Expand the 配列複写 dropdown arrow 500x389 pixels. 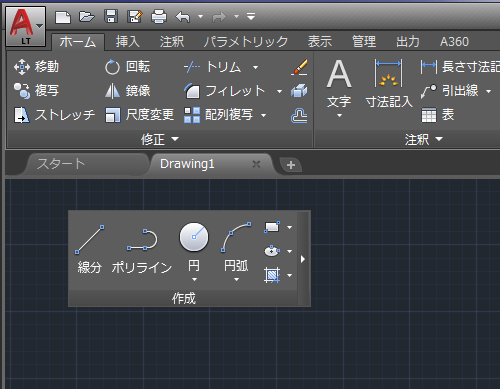pos(263,115)
